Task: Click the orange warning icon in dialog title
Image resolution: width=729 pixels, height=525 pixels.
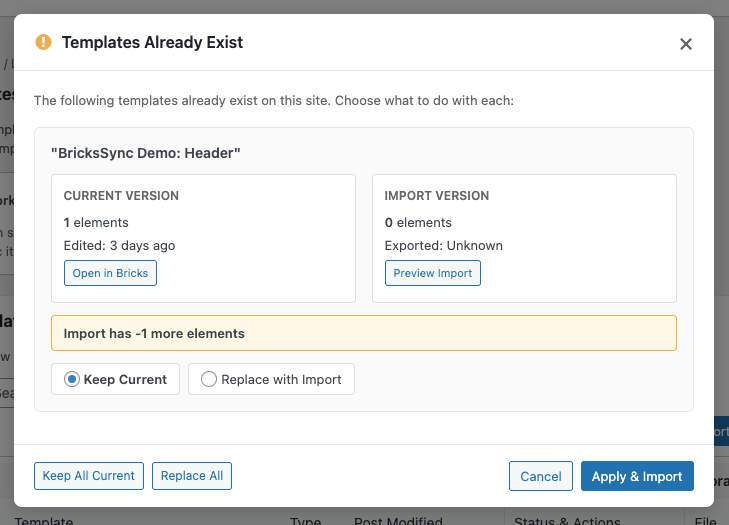Action: click(43, 42)
